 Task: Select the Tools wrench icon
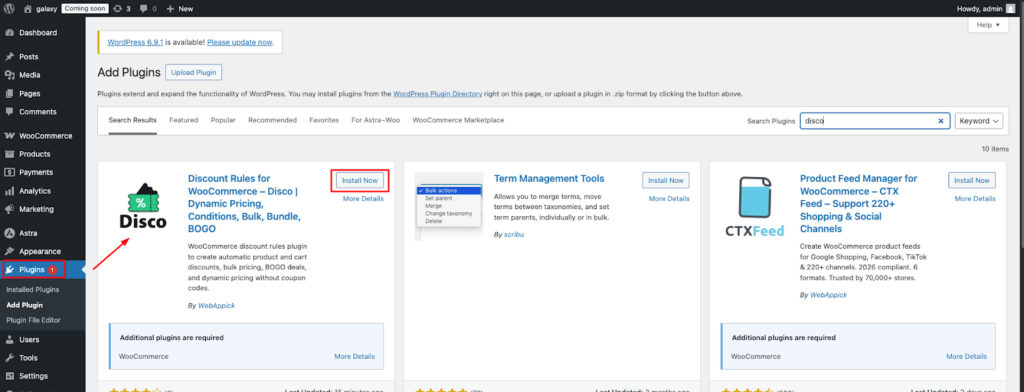(10, 358)
